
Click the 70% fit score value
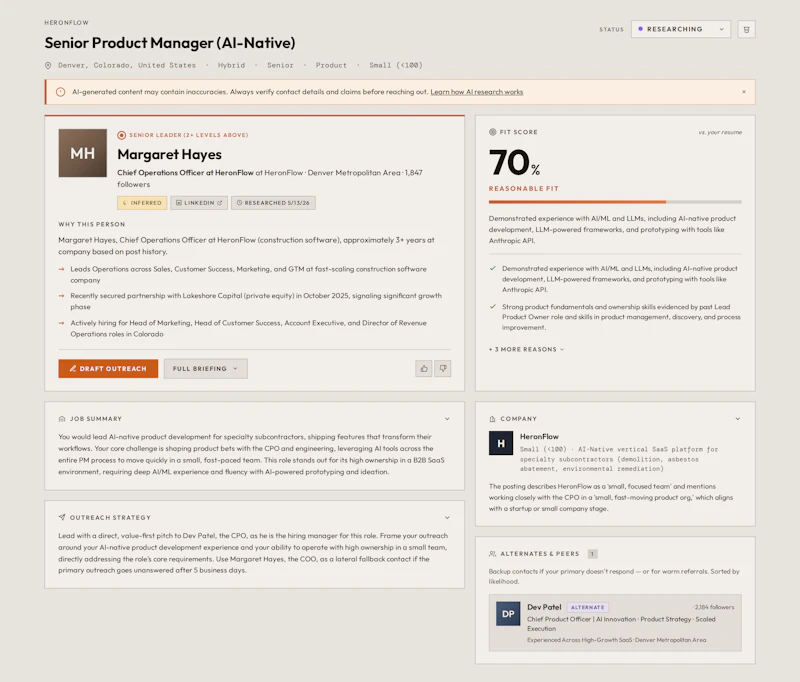pos(514,163)
